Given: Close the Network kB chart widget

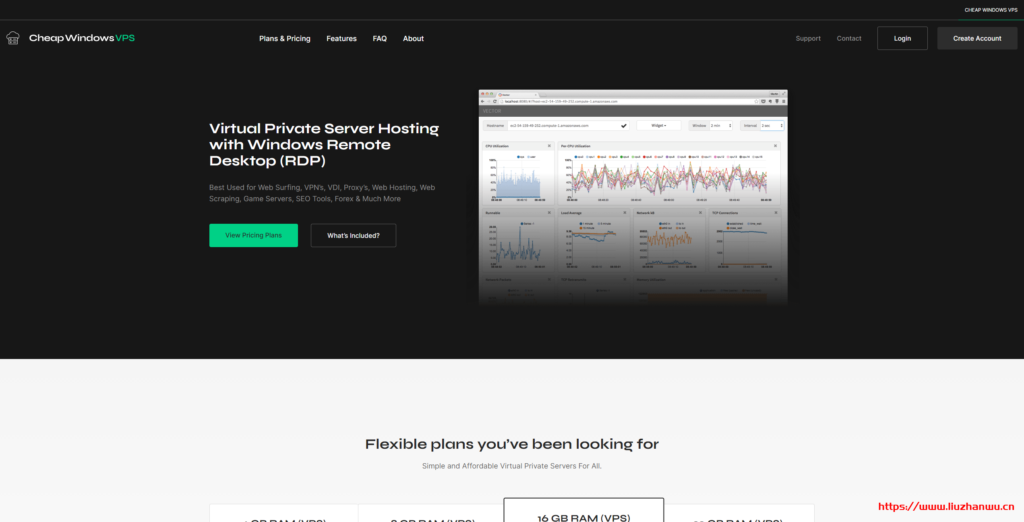Looking at the screenshot, I should pyautogui.click(x=699, y=213).
